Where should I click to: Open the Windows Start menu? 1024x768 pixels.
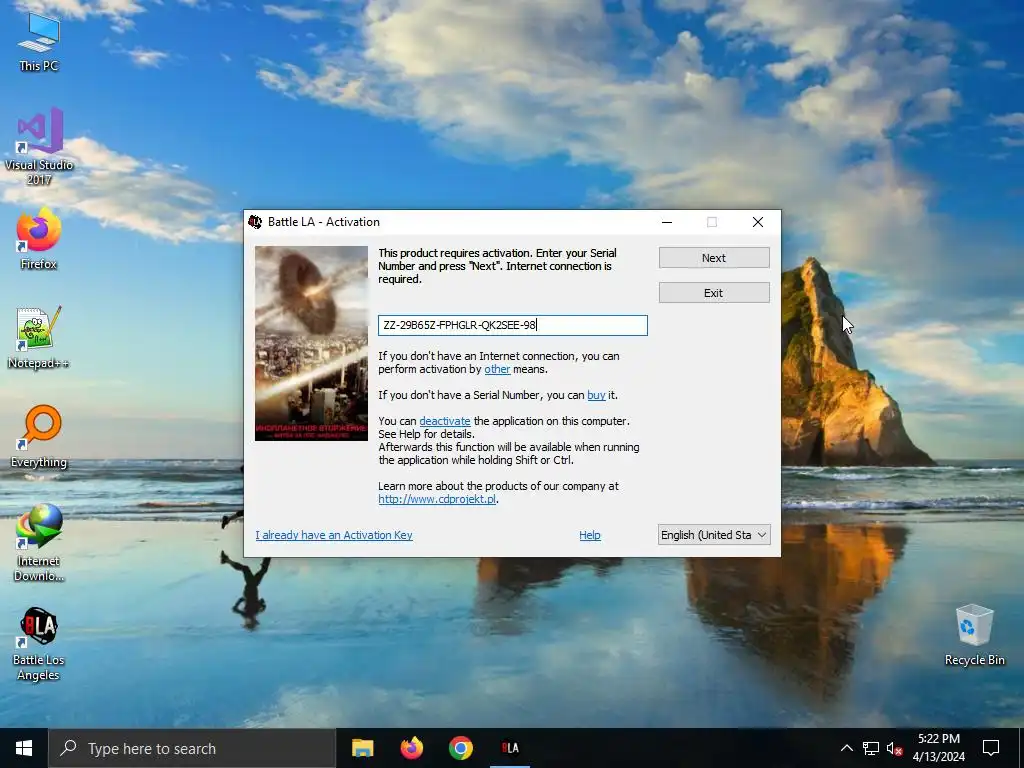click(x=24, y=748)
